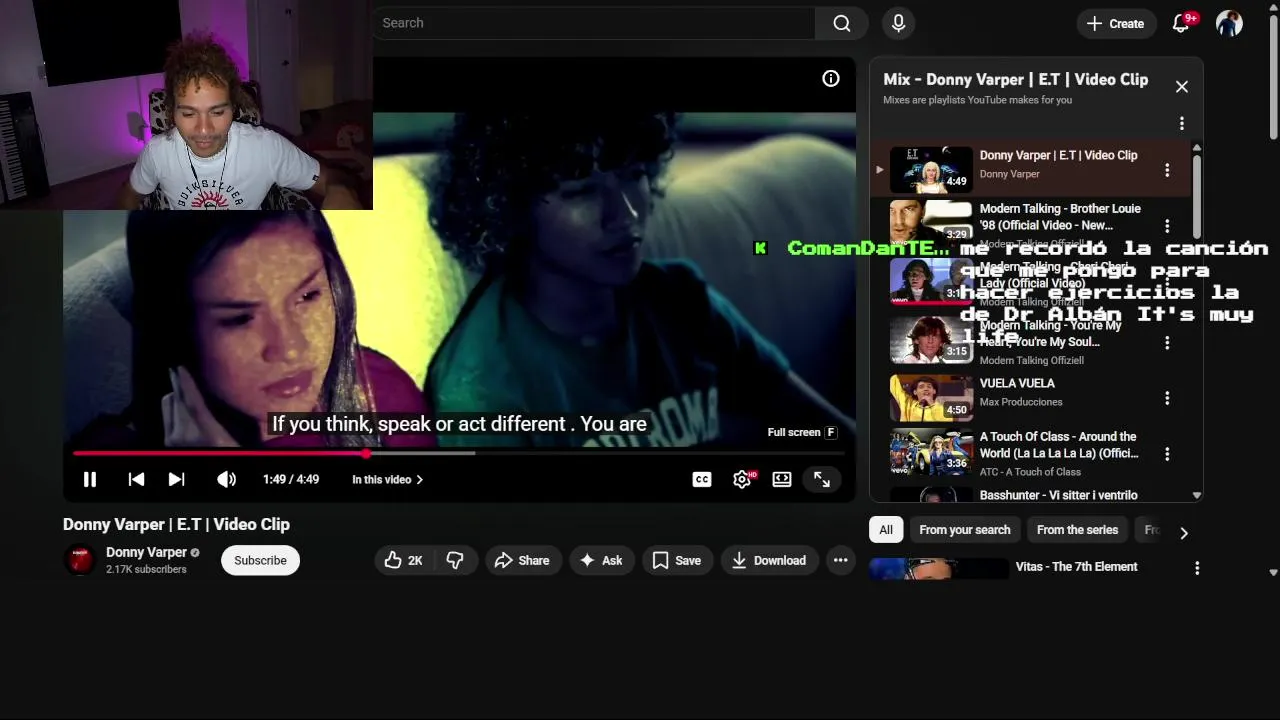Click the page scrollbar down arrow
This screenshot has width=1280, height=720.
[x=1273, y=573]
